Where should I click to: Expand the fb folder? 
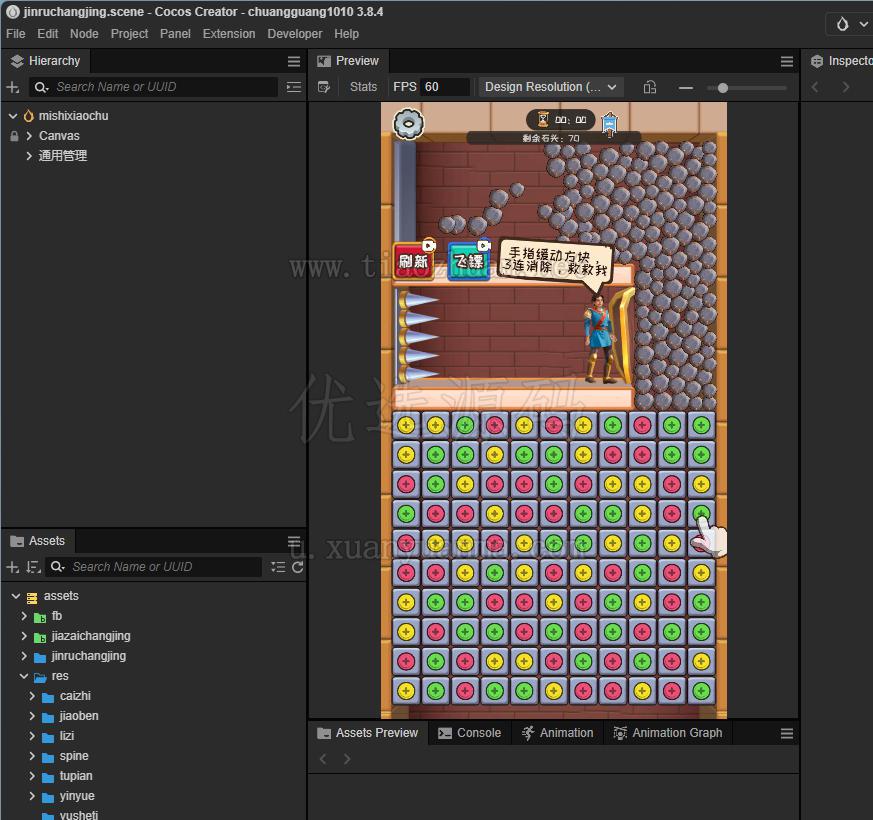click(x=24, y=616)
